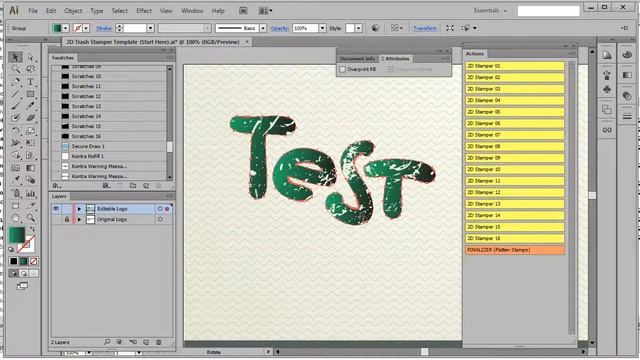Image resolution: width=640 pixels, height=360 pixels.
Task: Enable the Overprint Fill checkbox
Action: click(x=342, y=69)
